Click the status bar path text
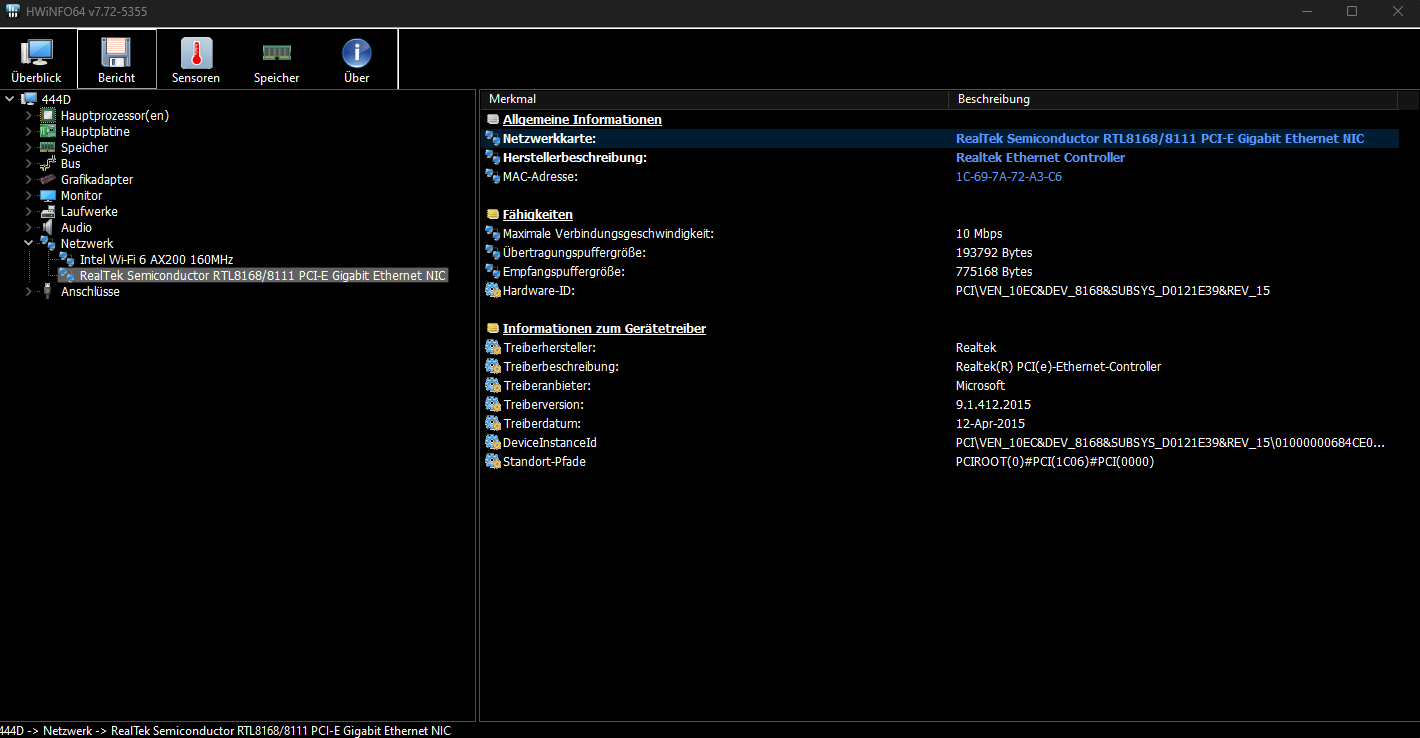 225,731
